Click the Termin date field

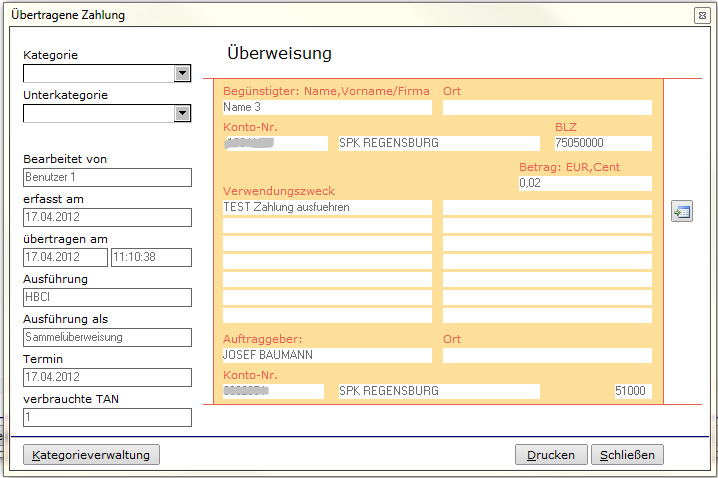[107, 377]
